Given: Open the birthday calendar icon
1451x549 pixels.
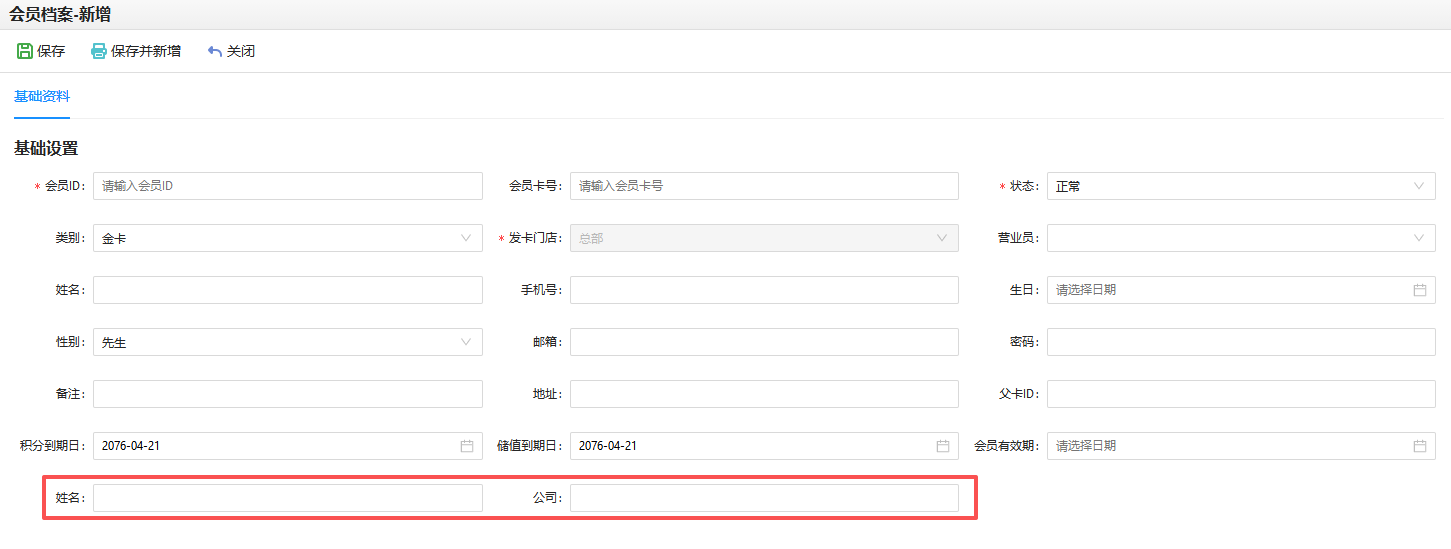Looking at the screenshot, I should click(x=1419, y=290).
